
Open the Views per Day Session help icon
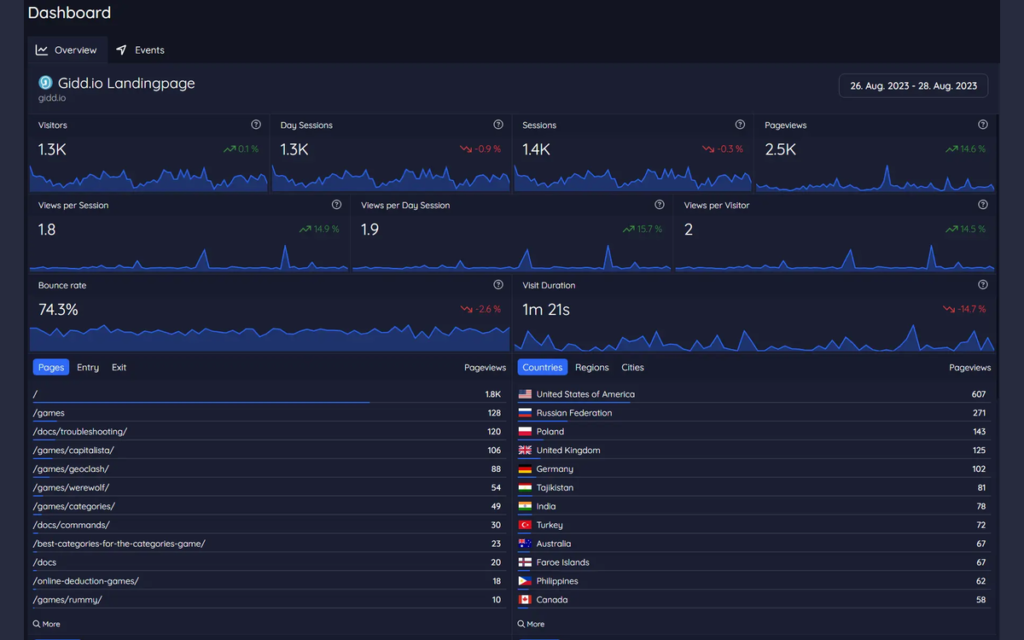[660, 205]
